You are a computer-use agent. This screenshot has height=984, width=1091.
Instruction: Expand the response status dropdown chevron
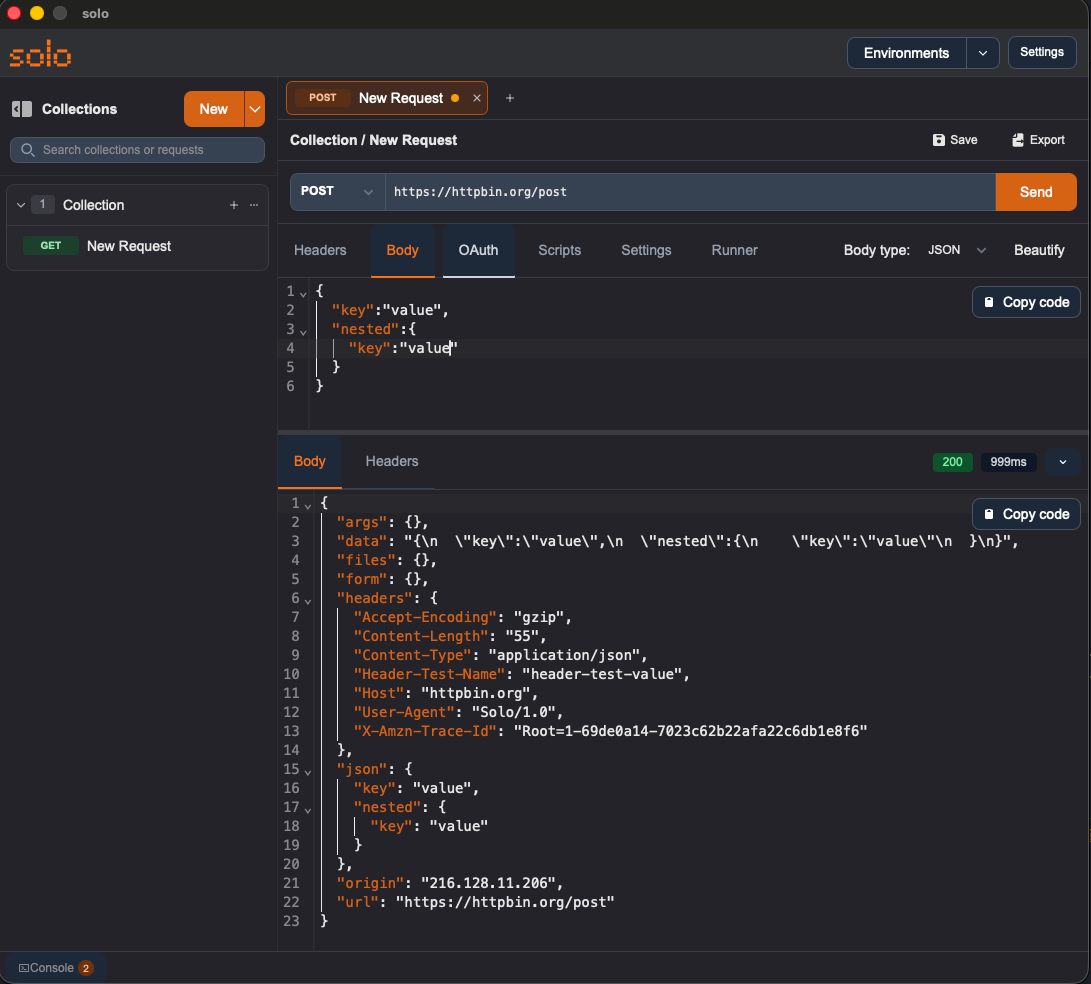(1063, 462)
